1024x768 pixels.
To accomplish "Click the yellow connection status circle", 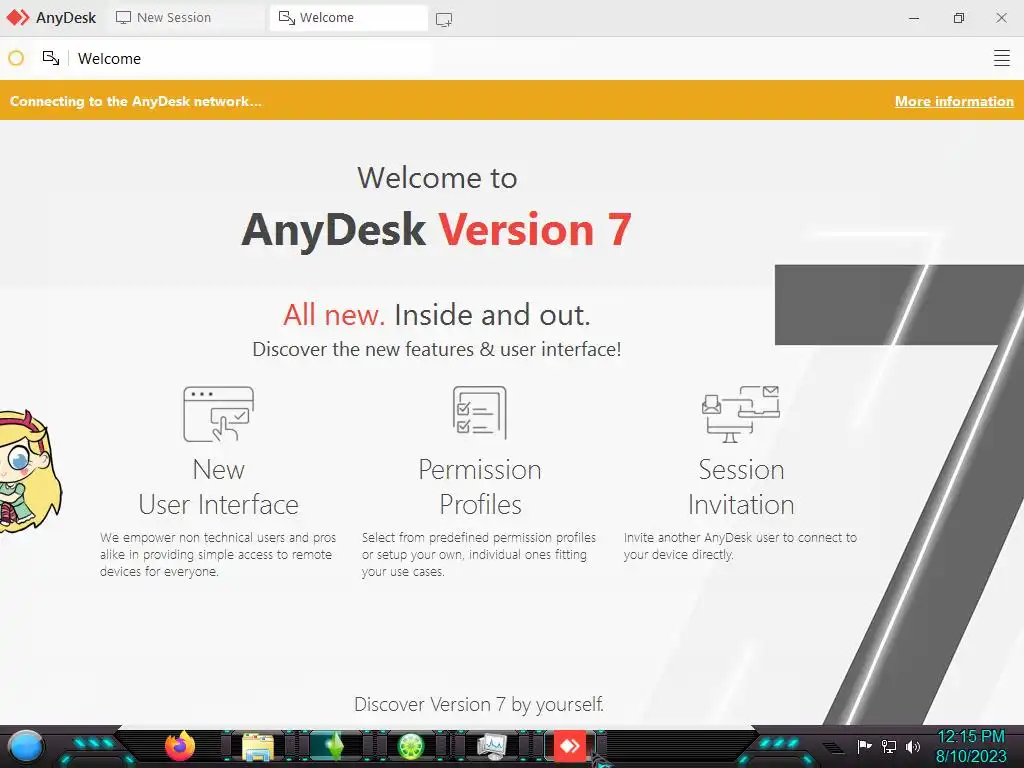I will point(16,58).
